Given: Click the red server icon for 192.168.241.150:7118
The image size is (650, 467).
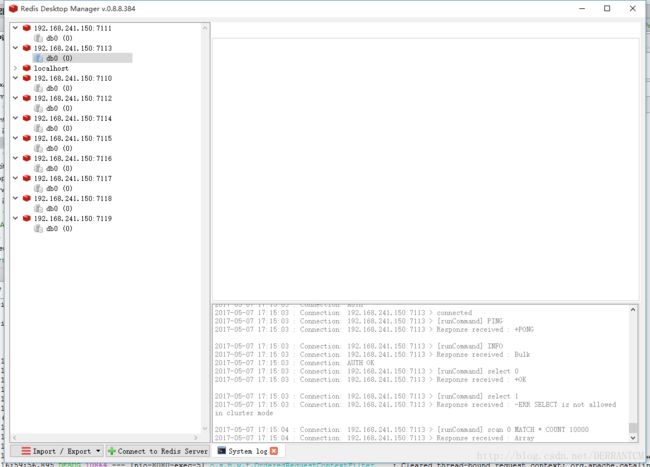Looking at the screenshot, I should tap(27, 198).
